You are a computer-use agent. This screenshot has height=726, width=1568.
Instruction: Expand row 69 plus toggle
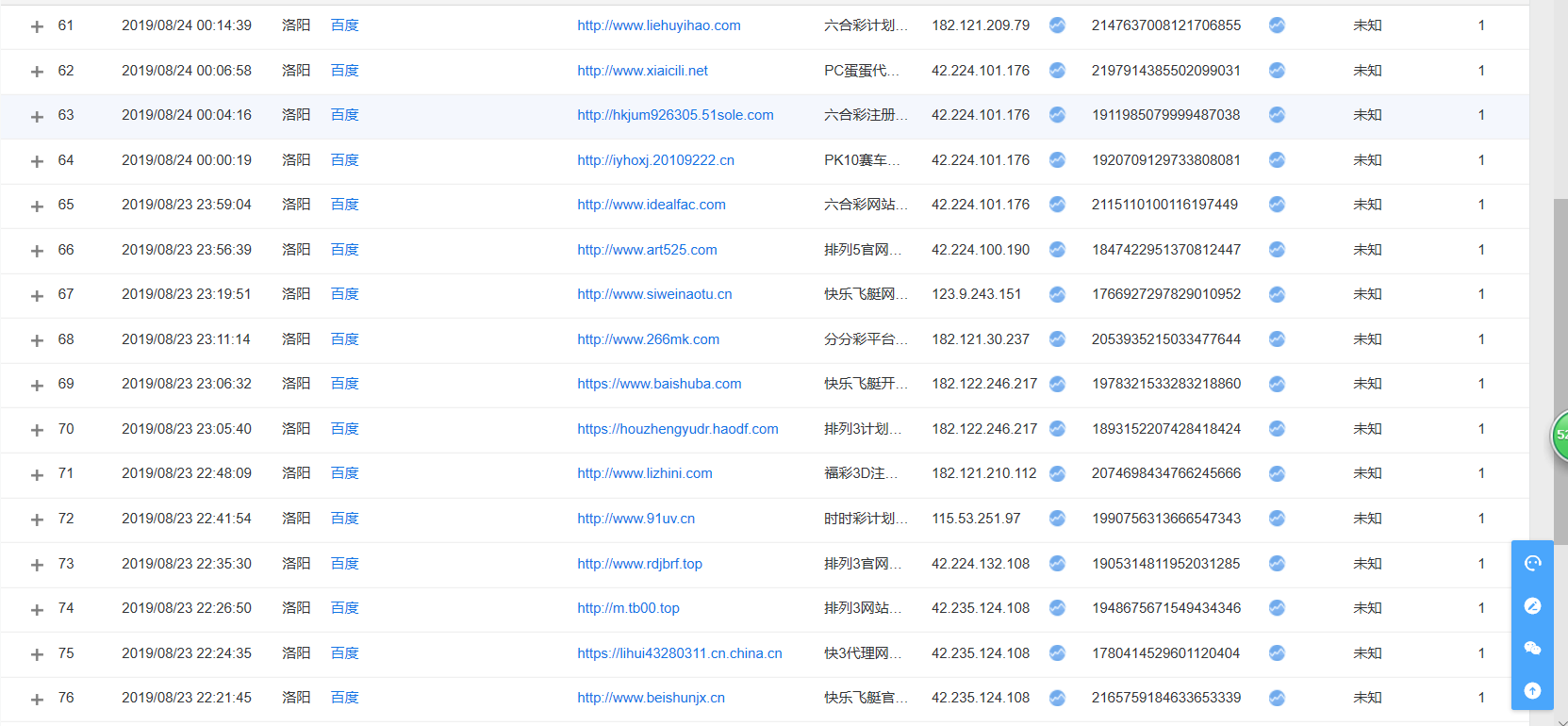pyautogui.click(x=37, y=385)
